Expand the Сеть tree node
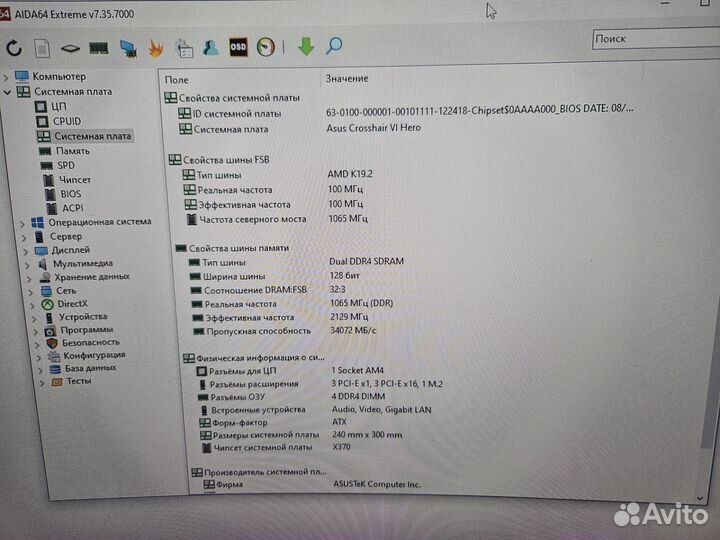The height and width of the screenshot is (540, 720). 31,292
